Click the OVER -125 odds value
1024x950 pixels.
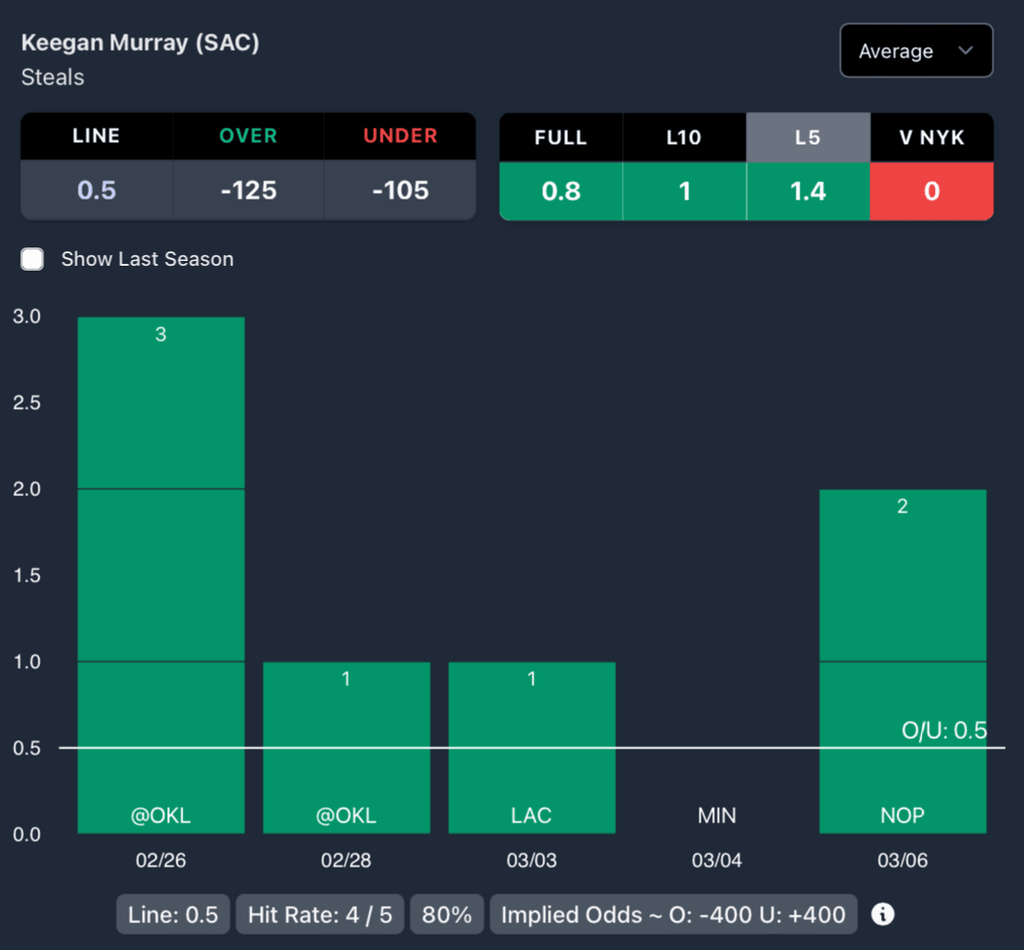coord(248,190)
